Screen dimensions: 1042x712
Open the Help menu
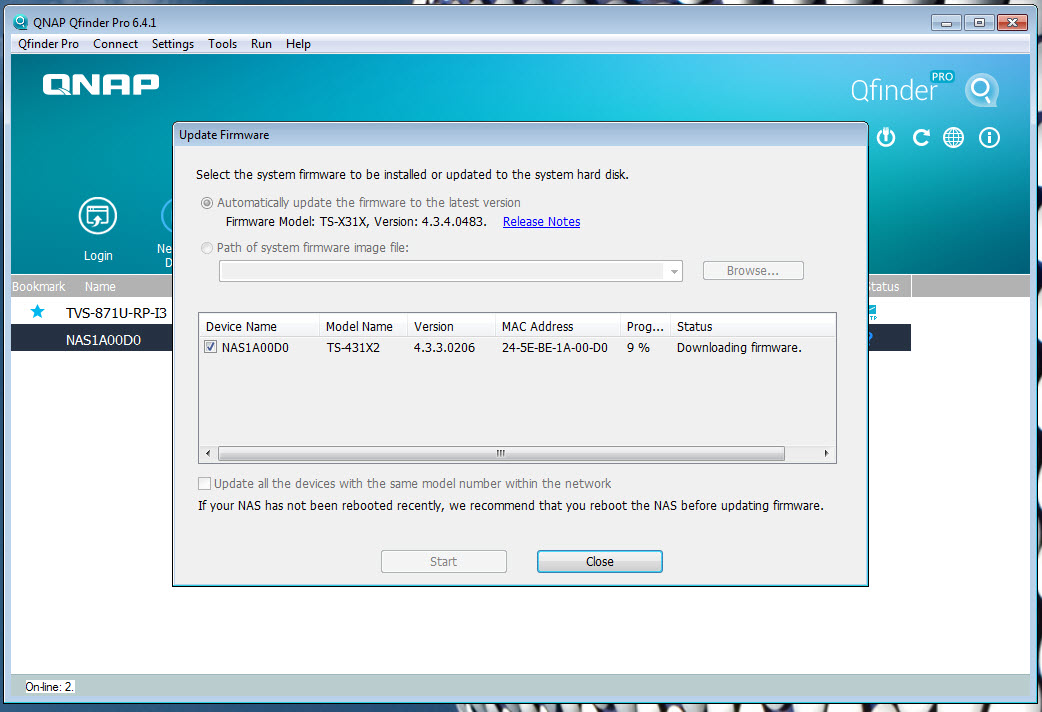pyautogui.click(x=298, y=44)
